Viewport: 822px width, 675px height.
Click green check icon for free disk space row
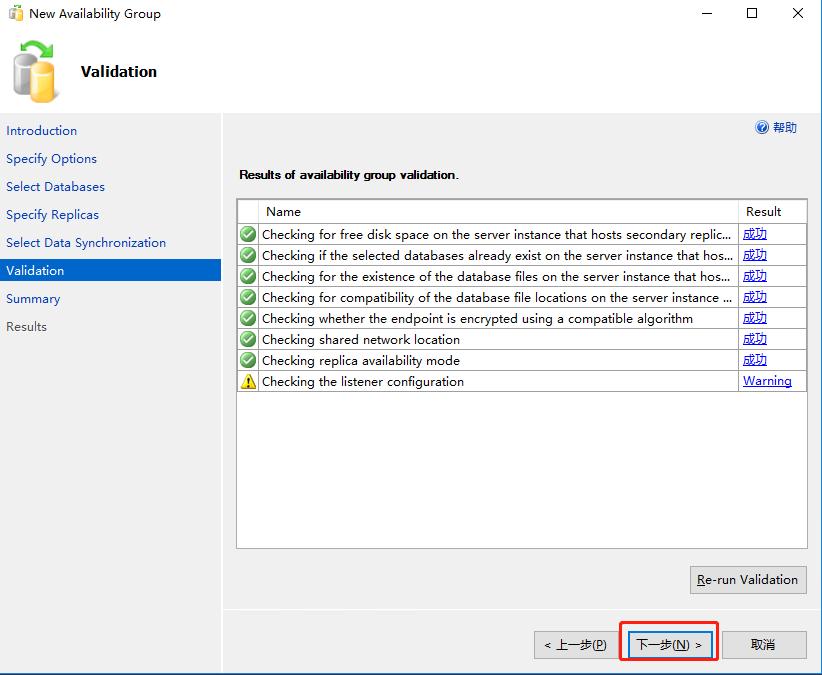coord(248,234)
